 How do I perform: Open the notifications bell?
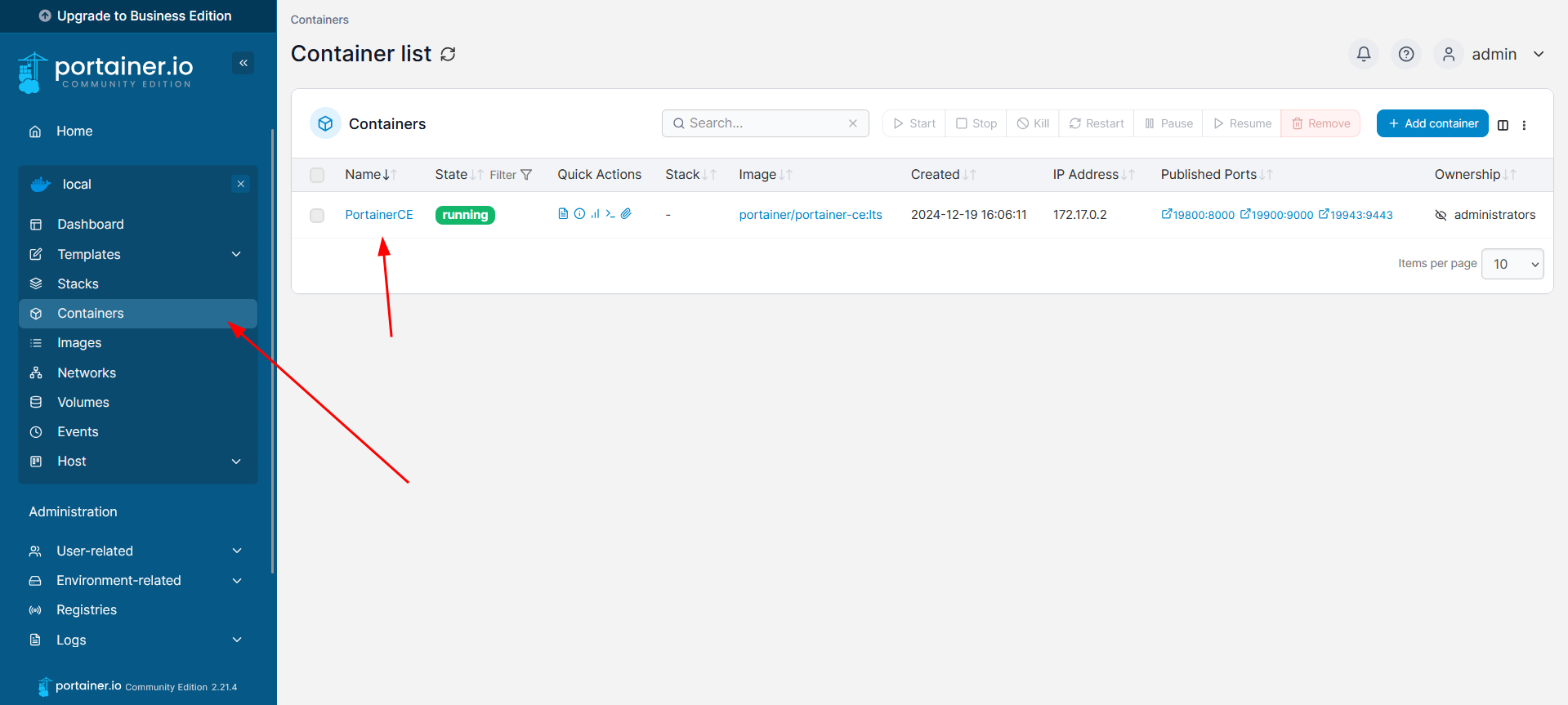click(1363, 54)
